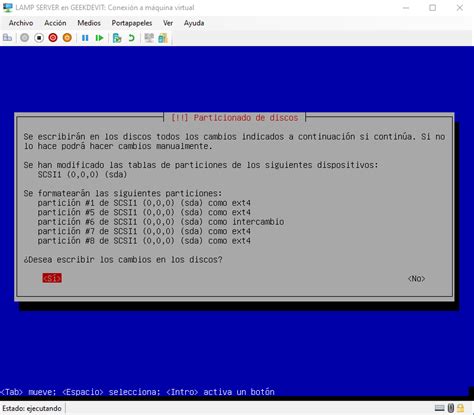Image resolution: width=474 pixels, height=415 pixels.
Task: Open the Portapapeles menu
Action: click(132, 23)
